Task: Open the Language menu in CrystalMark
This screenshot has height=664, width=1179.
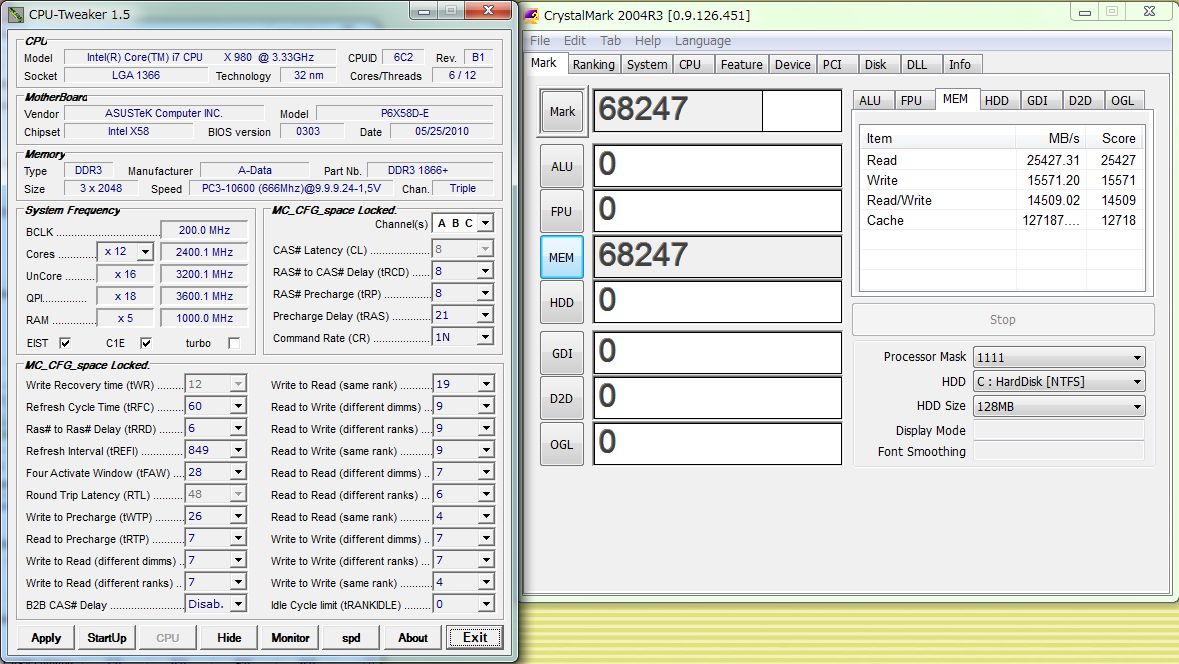Action: click(x=702, y=41)
